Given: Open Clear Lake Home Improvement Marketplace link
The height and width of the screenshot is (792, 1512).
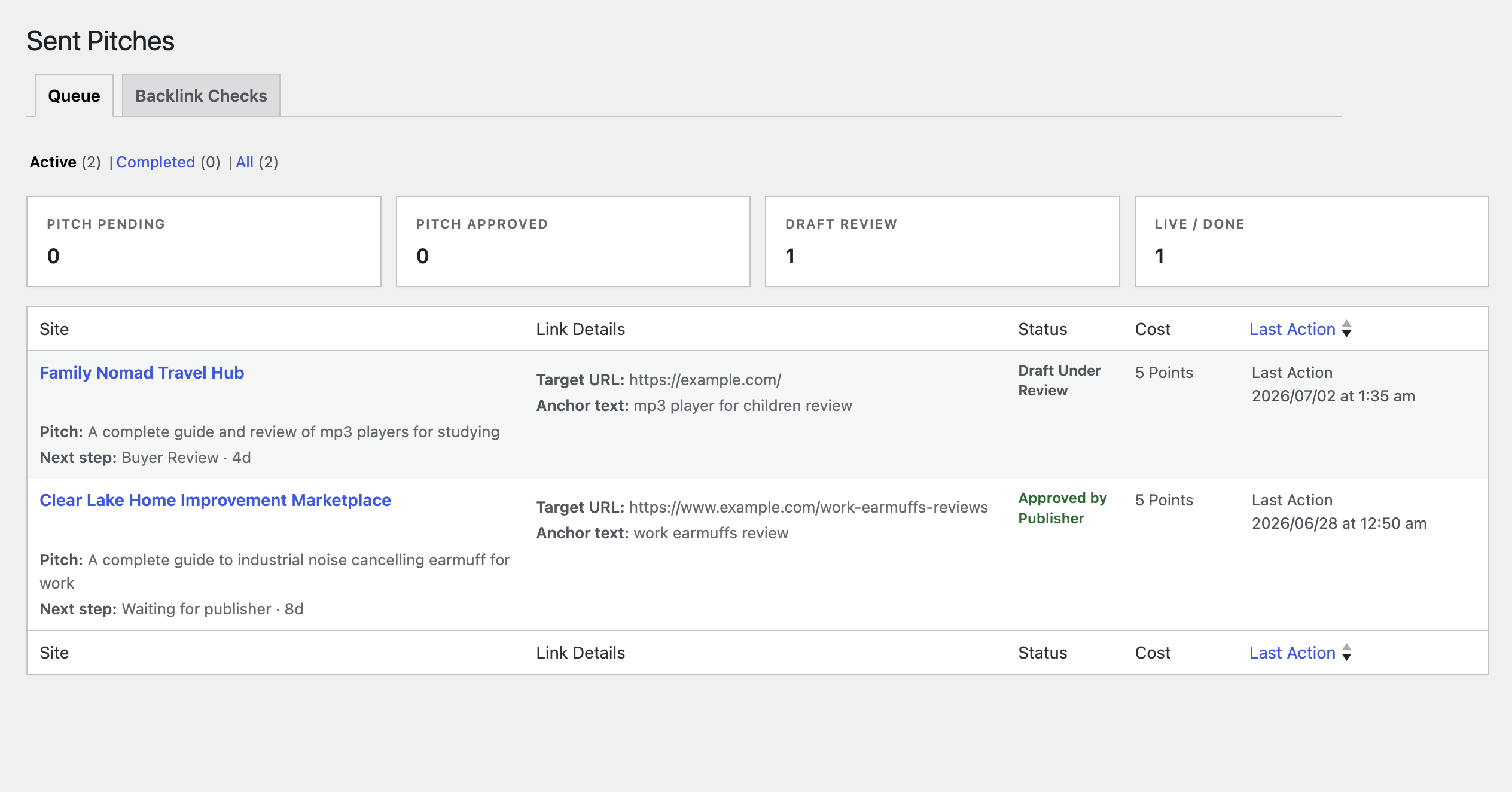Looking at the screenshot, I should 215,500.
